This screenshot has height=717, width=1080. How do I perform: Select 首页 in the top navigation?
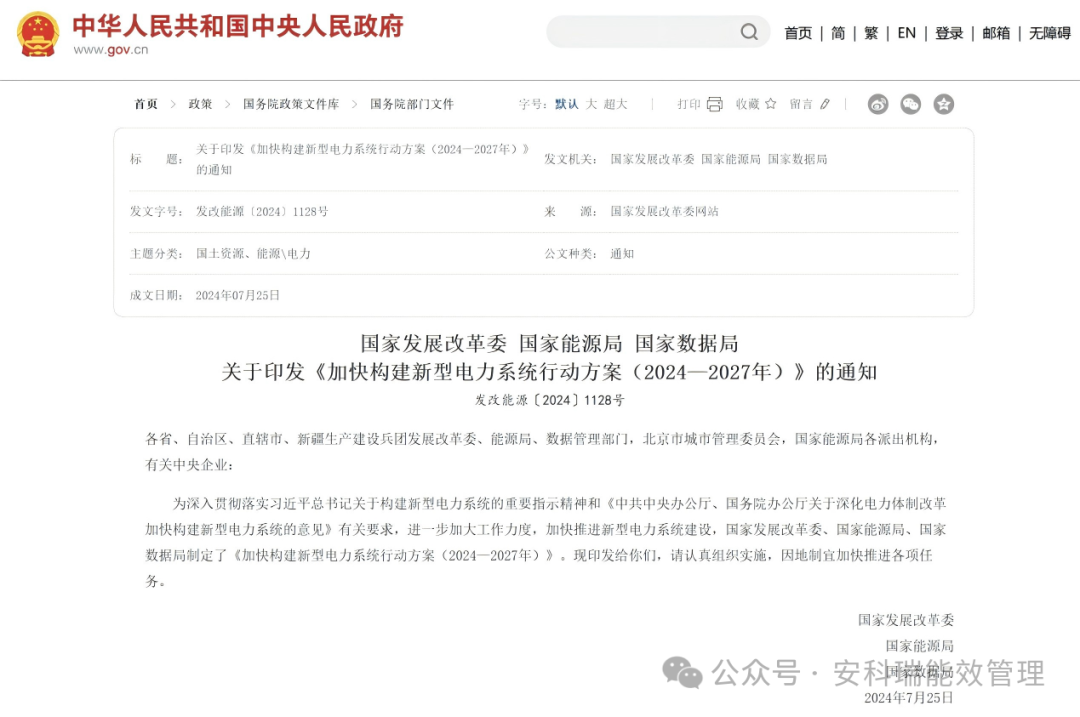(798, 32)
